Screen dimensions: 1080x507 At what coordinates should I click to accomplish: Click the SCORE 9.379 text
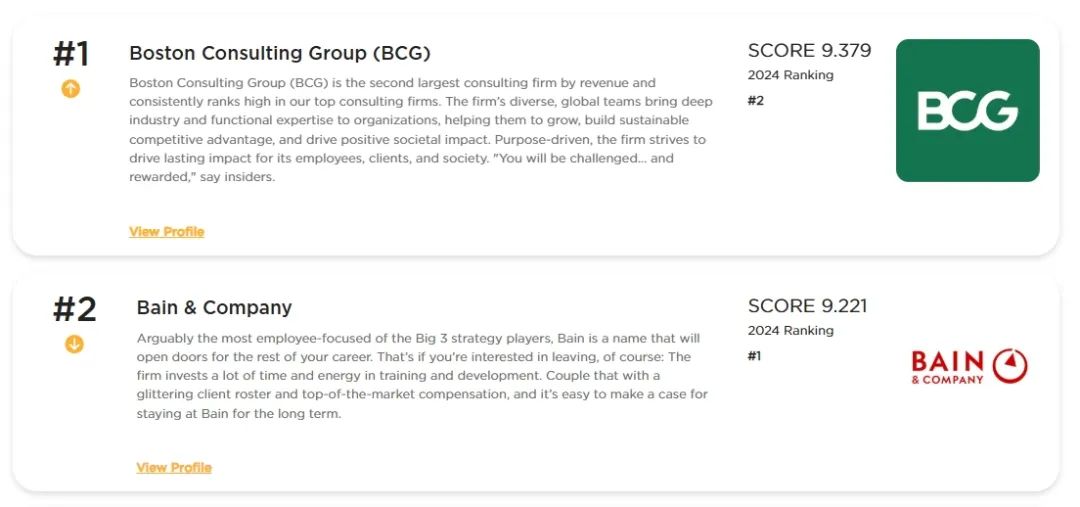[809, 50]
